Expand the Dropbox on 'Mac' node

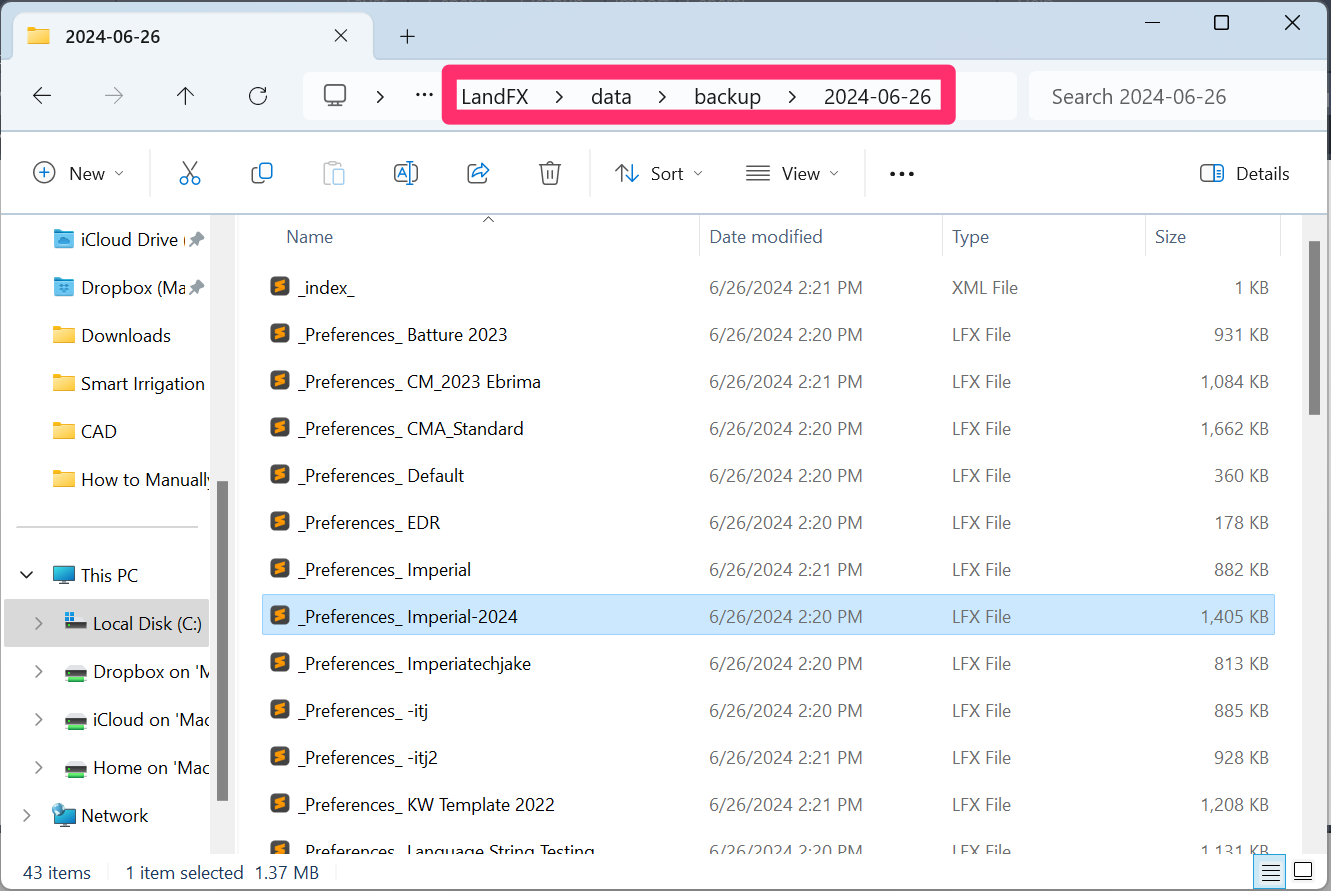(38, 671)
